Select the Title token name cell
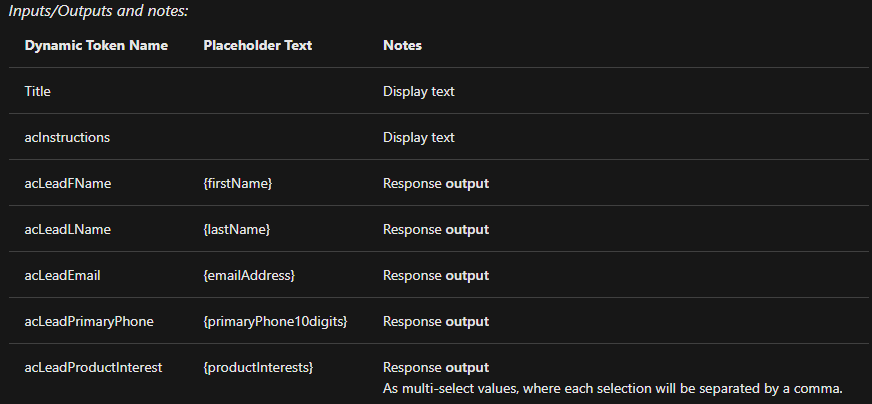Screen dimensions: 872x404 point(37,91)
